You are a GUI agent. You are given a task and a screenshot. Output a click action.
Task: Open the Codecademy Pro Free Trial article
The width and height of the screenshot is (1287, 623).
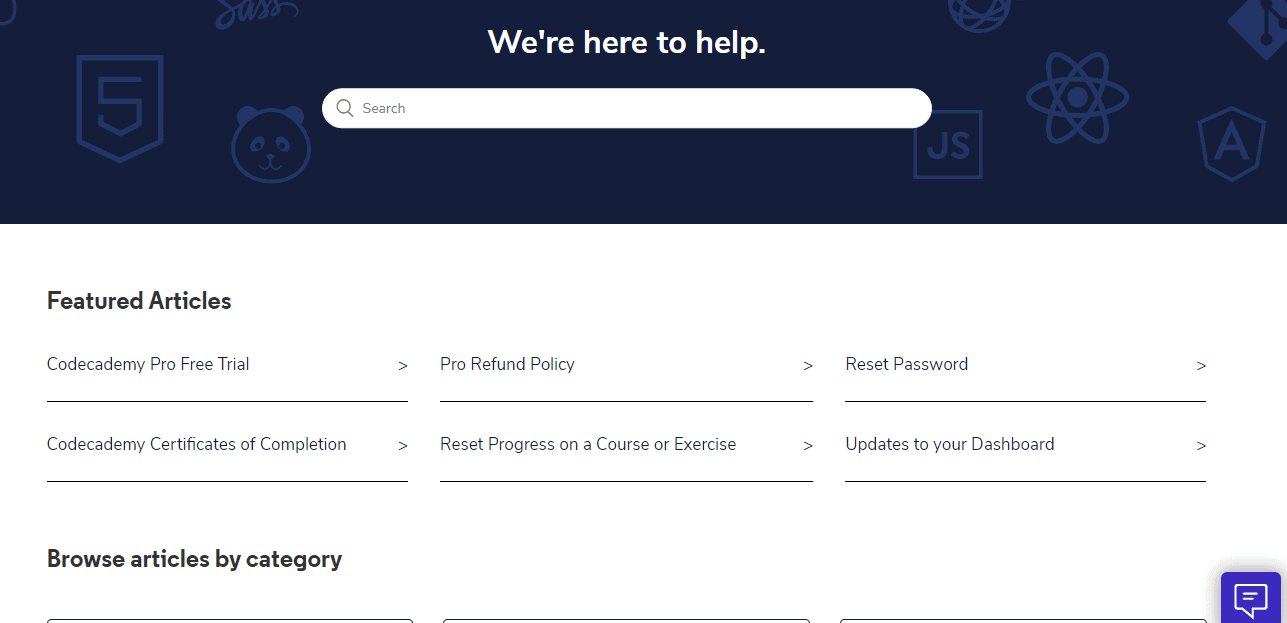pos(148,364)
